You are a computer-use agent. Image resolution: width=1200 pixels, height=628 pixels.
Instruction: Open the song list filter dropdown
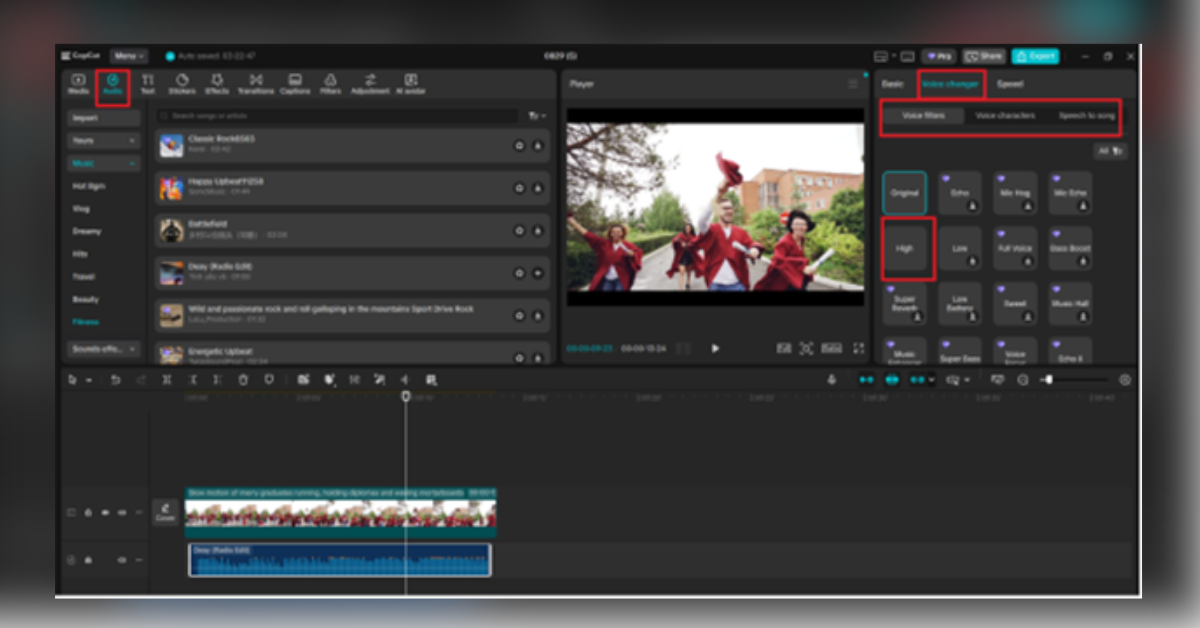pyautogui.click(x=537, y=116)
